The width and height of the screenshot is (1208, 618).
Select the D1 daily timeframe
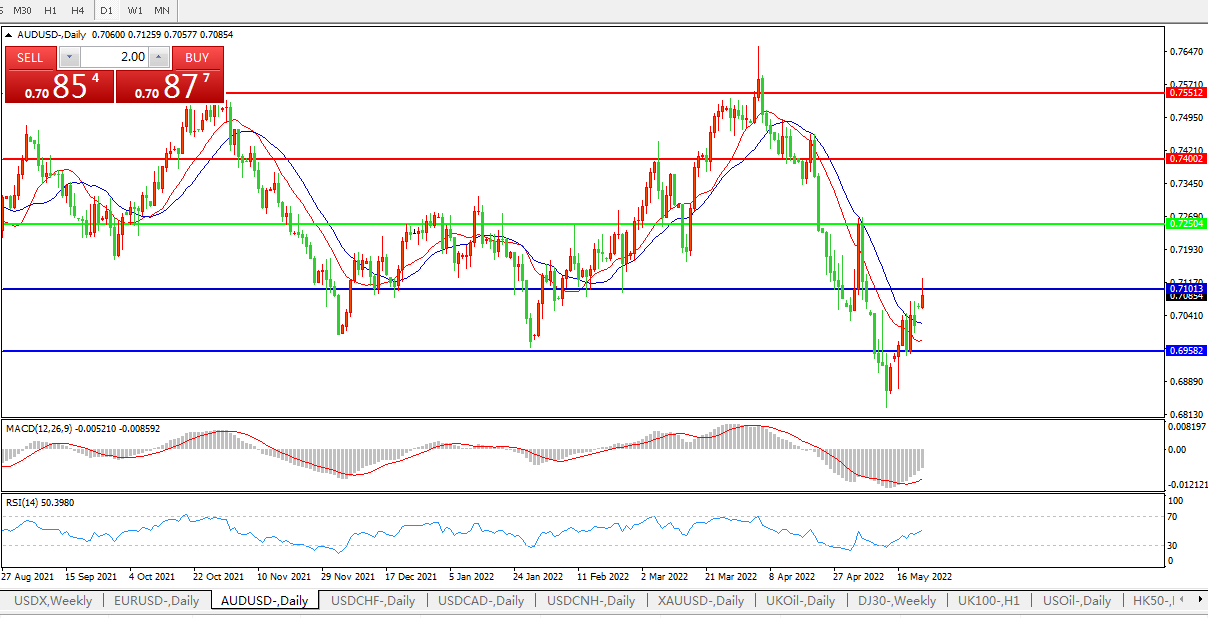coord(106,10)
